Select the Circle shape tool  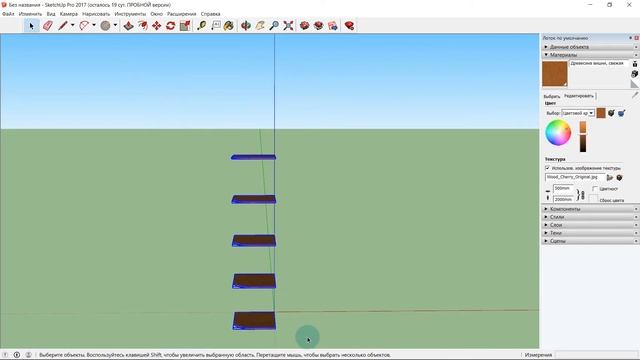(x=105, y=26)
